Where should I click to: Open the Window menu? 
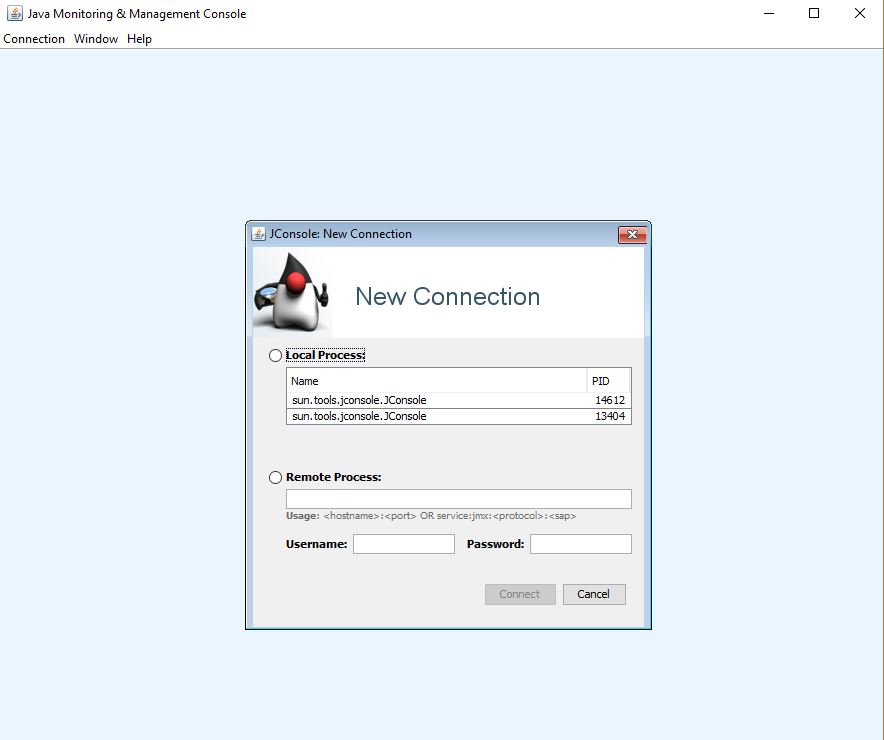tap(96, 39)
